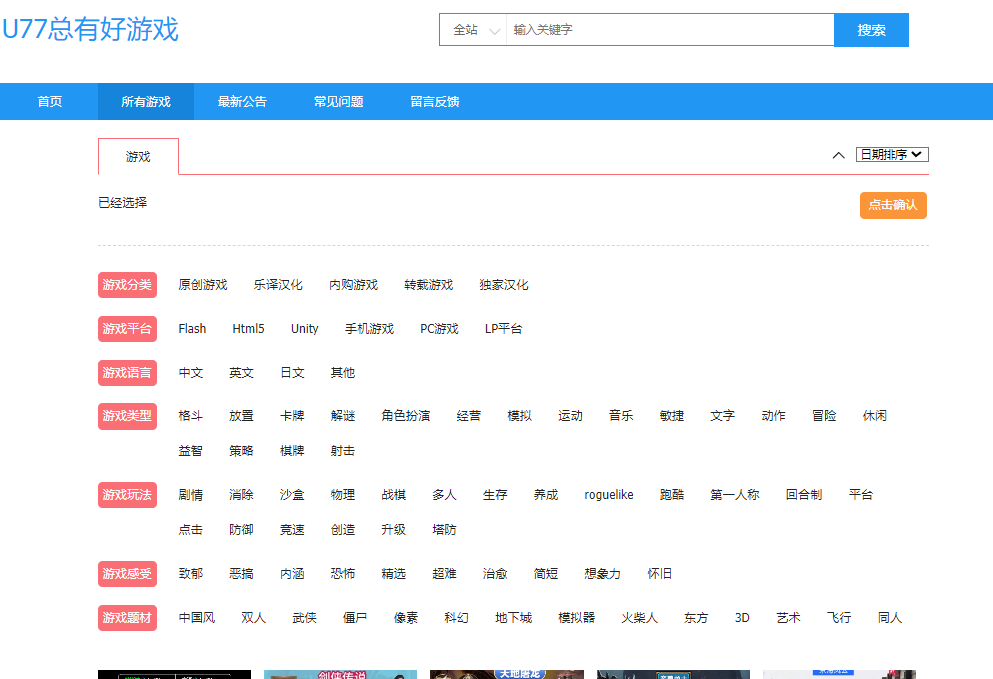Image resolution: width=993 pixels, height=679 pixels.
Task: Toggle the Html5 platform filter
Action: point(248,329)
